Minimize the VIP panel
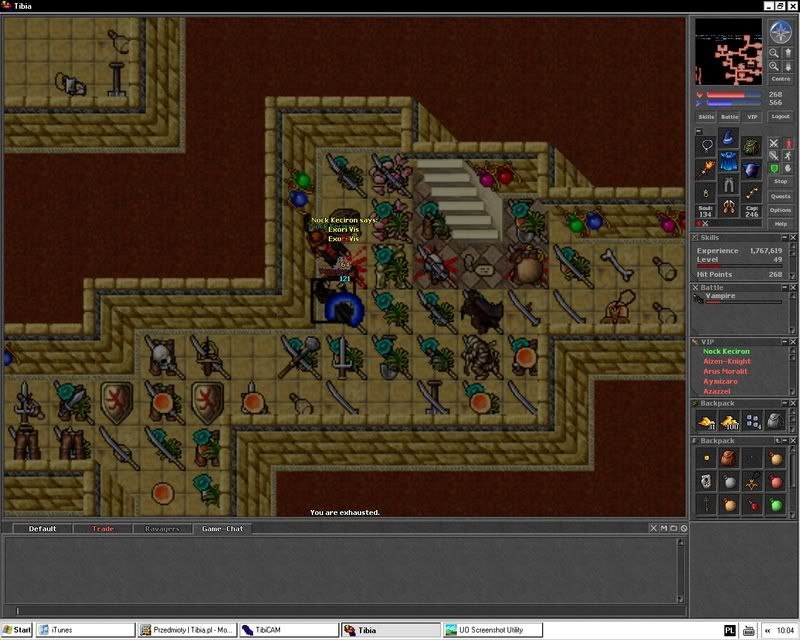 [784, 342]
